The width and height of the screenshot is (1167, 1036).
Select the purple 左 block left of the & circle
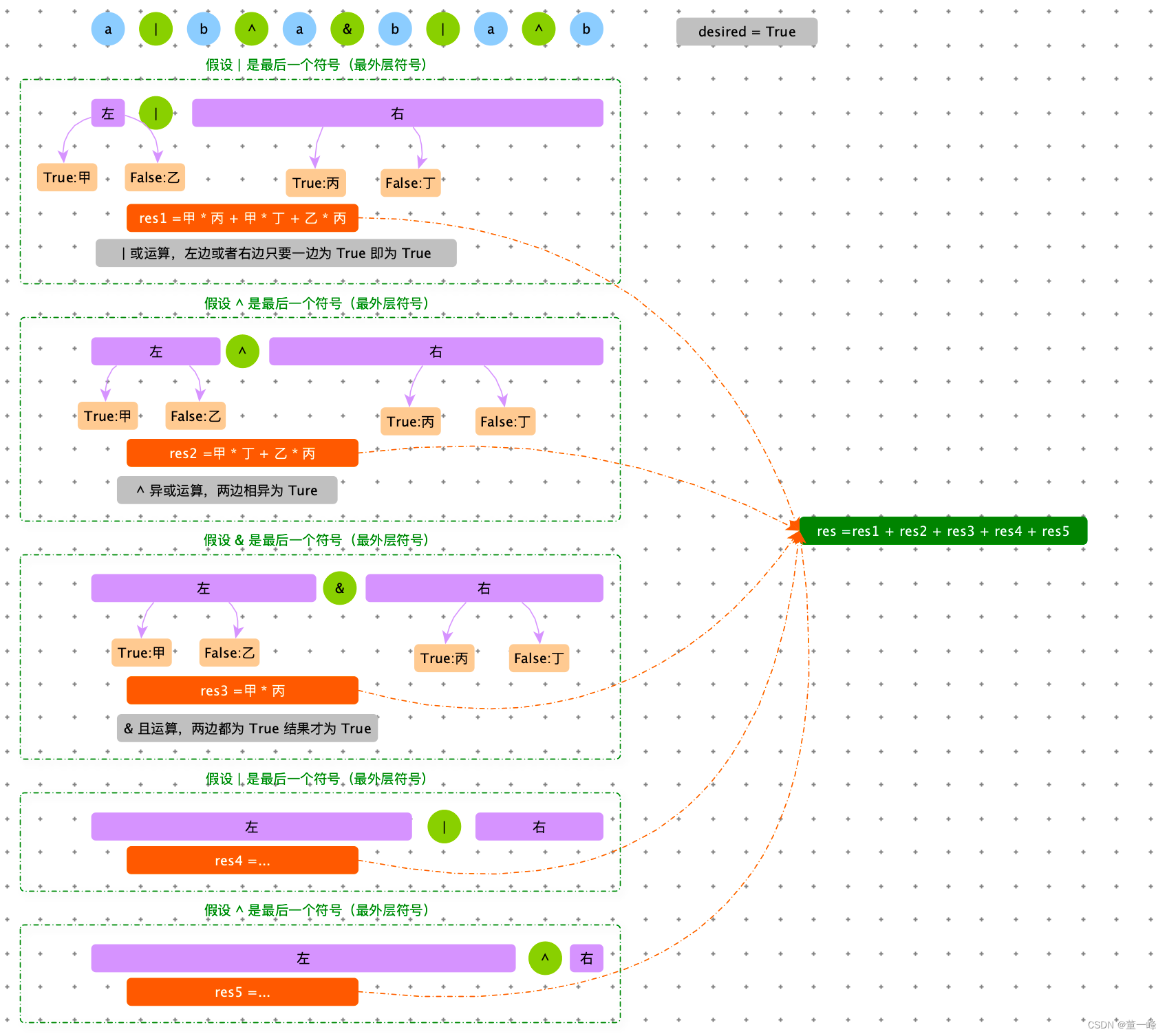(x=204, y=588)
